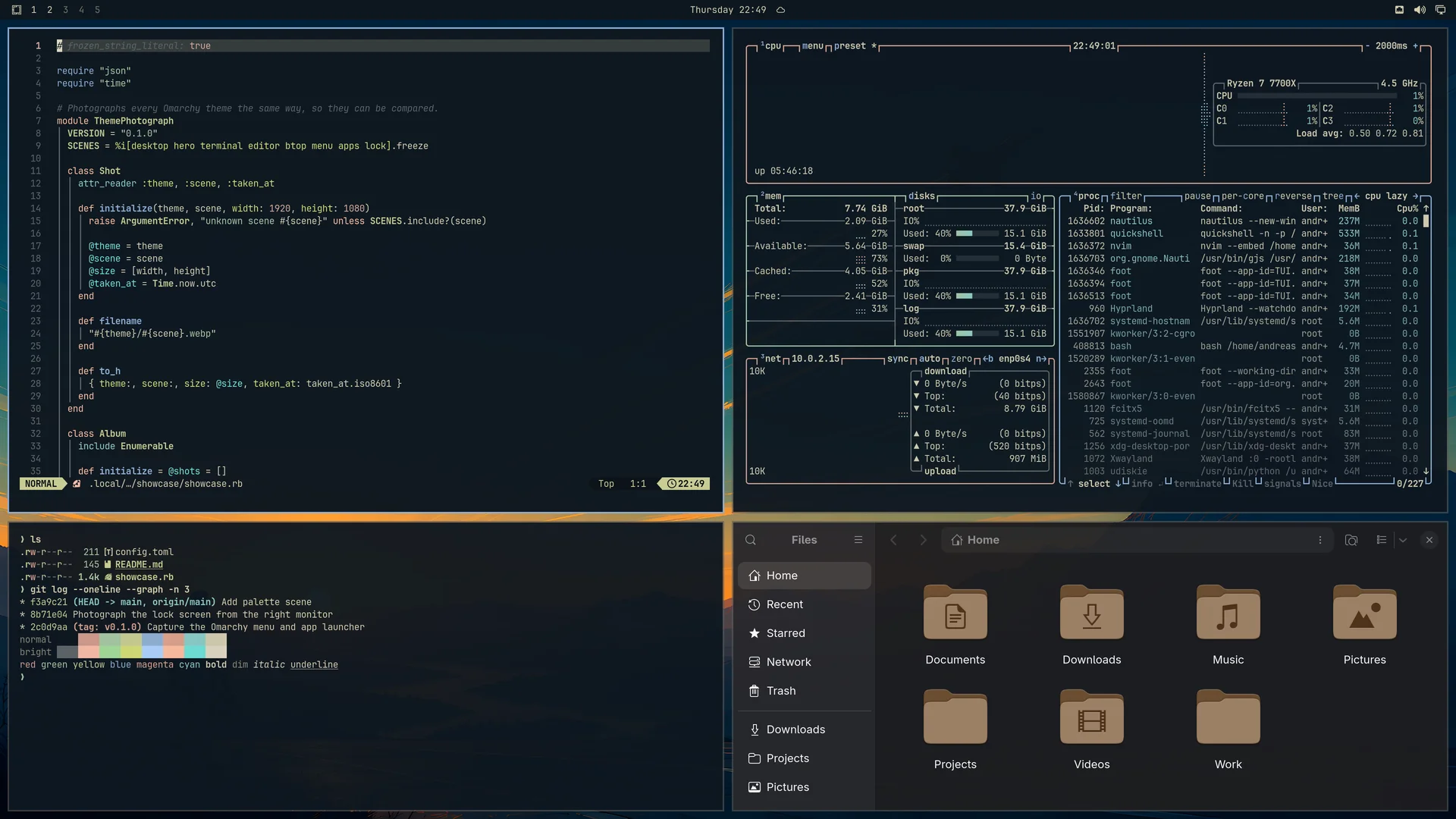Toggle sync in btop net box

tap(898, 359)
